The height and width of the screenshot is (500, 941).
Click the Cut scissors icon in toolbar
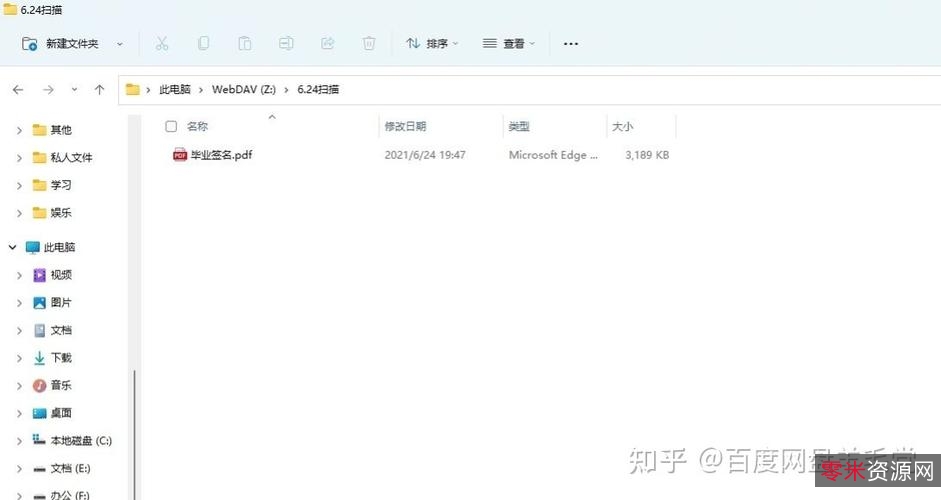click(162, 44)
